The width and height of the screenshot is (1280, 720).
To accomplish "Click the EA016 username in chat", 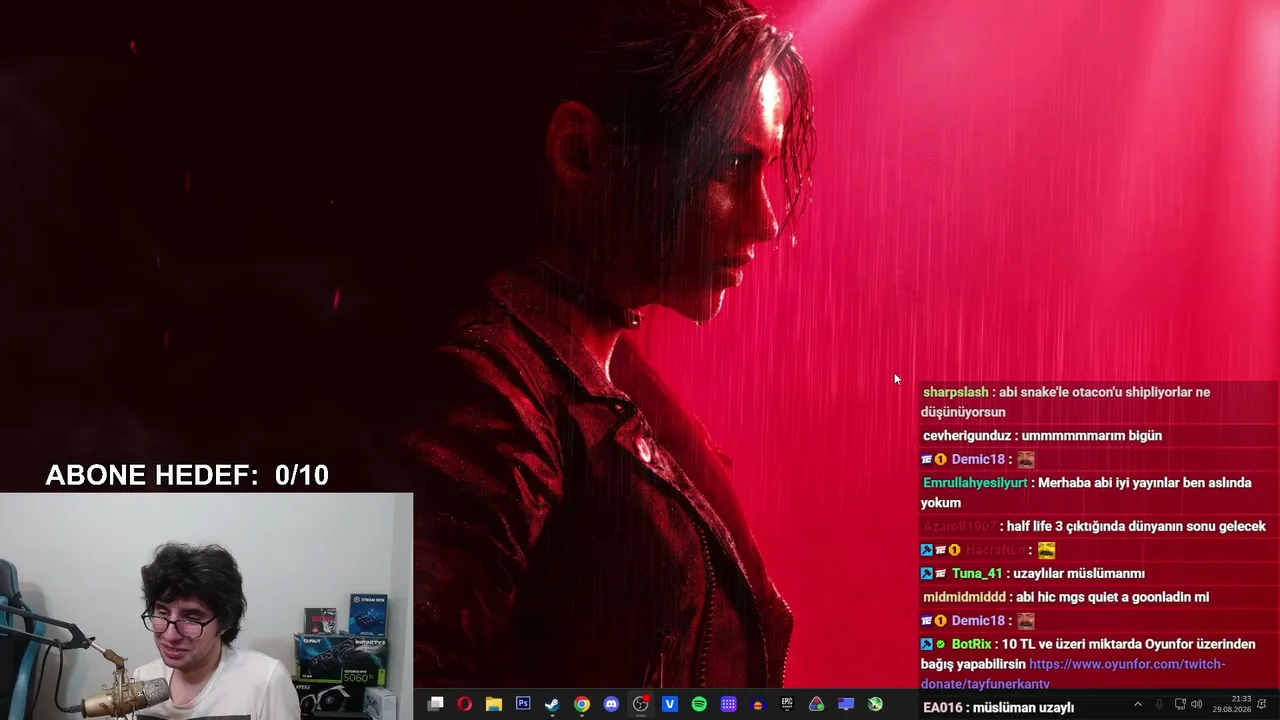I will click(943, 707).
